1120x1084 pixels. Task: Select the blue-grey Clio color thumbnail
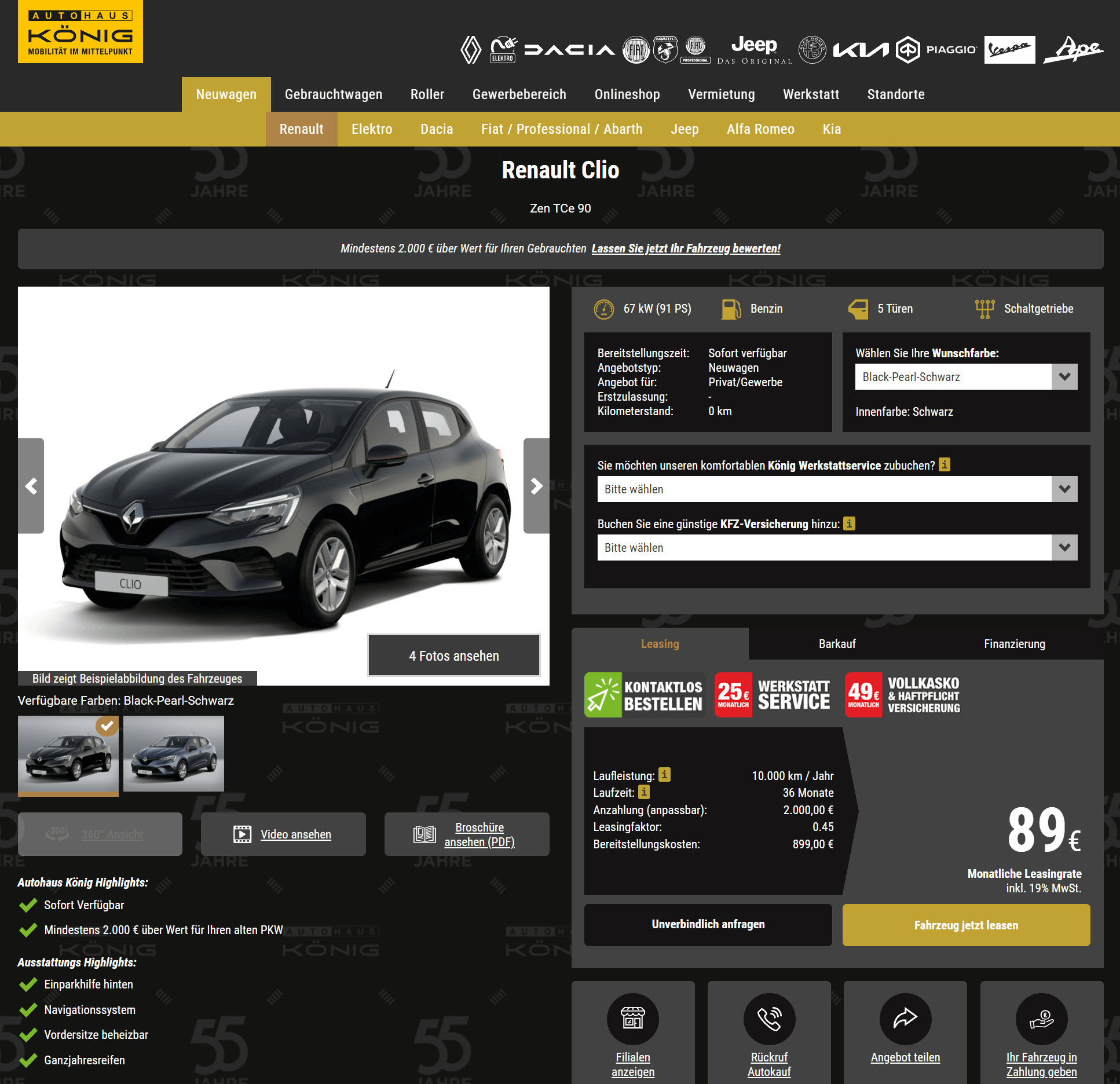174,754
